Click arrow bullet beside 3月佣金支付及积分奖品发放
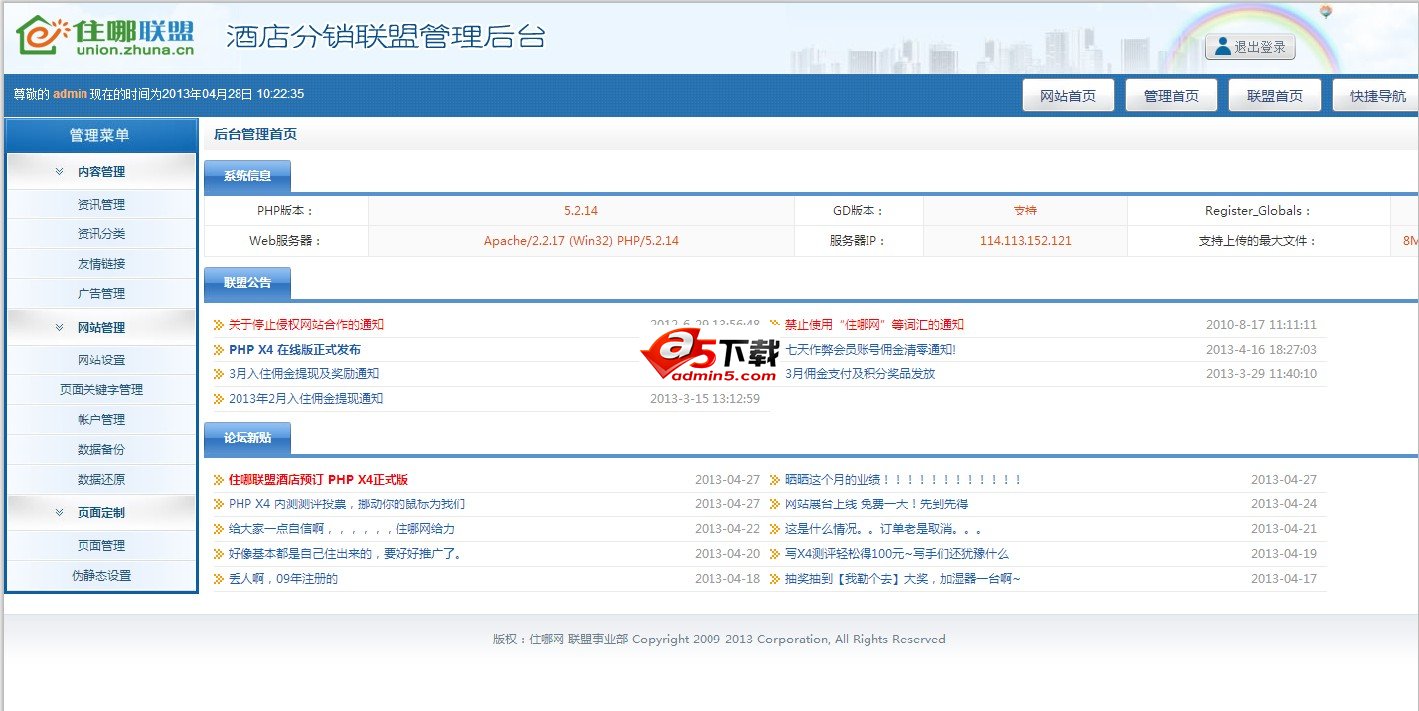The height and width of the screenshot is (711, 1419). click(x=775, y=374)
